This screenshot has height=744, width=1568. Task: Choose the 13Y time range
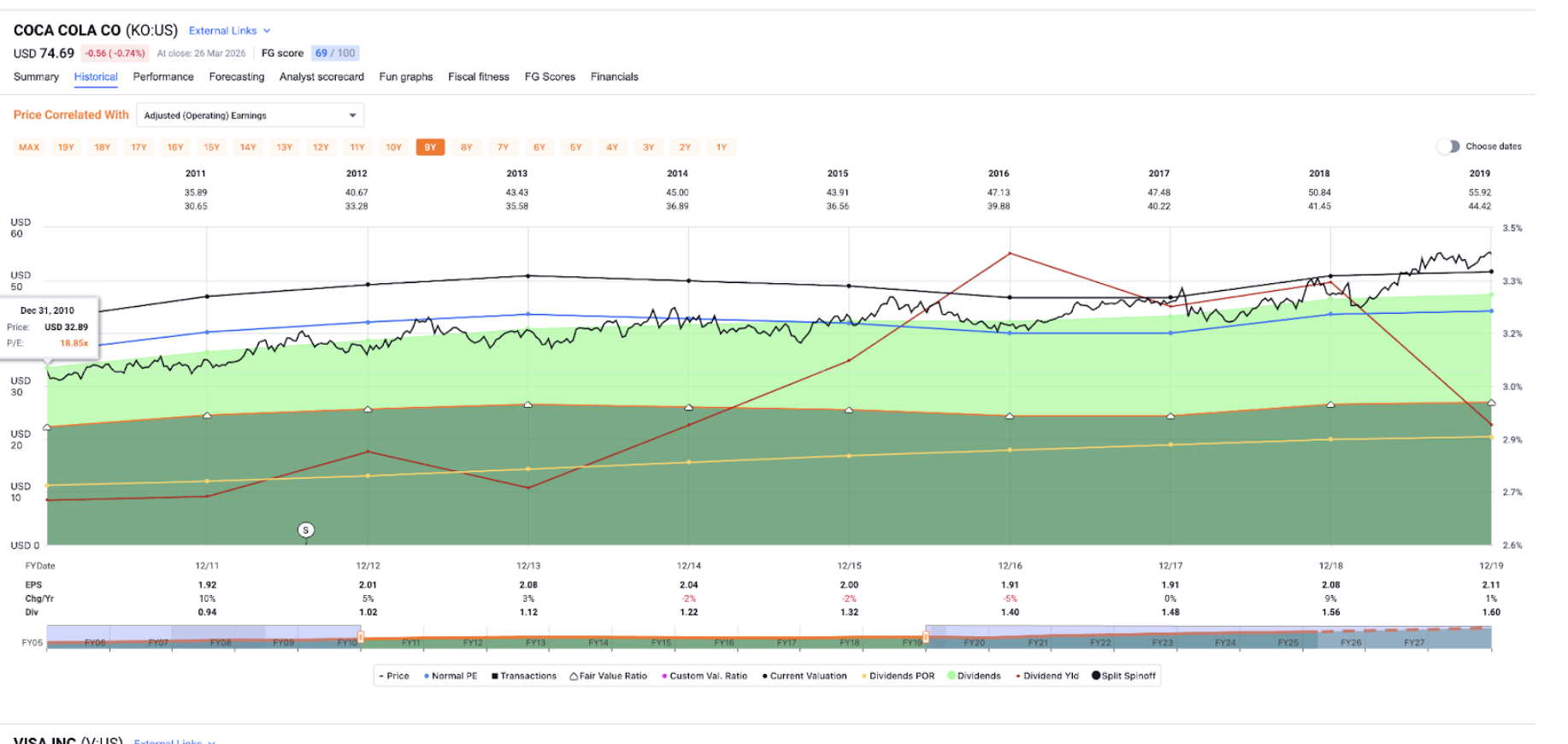(285, 147)
